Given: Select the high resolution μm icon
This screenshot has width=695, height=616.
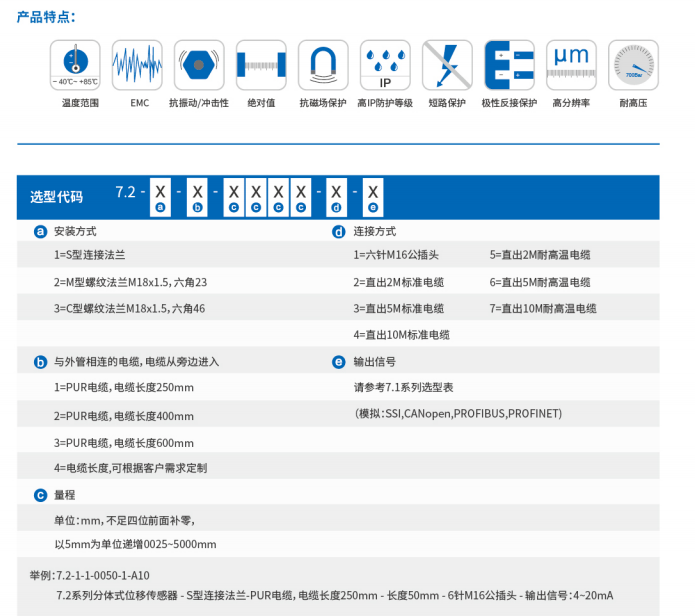Looking at the screenshot, I should coord(571,65).
